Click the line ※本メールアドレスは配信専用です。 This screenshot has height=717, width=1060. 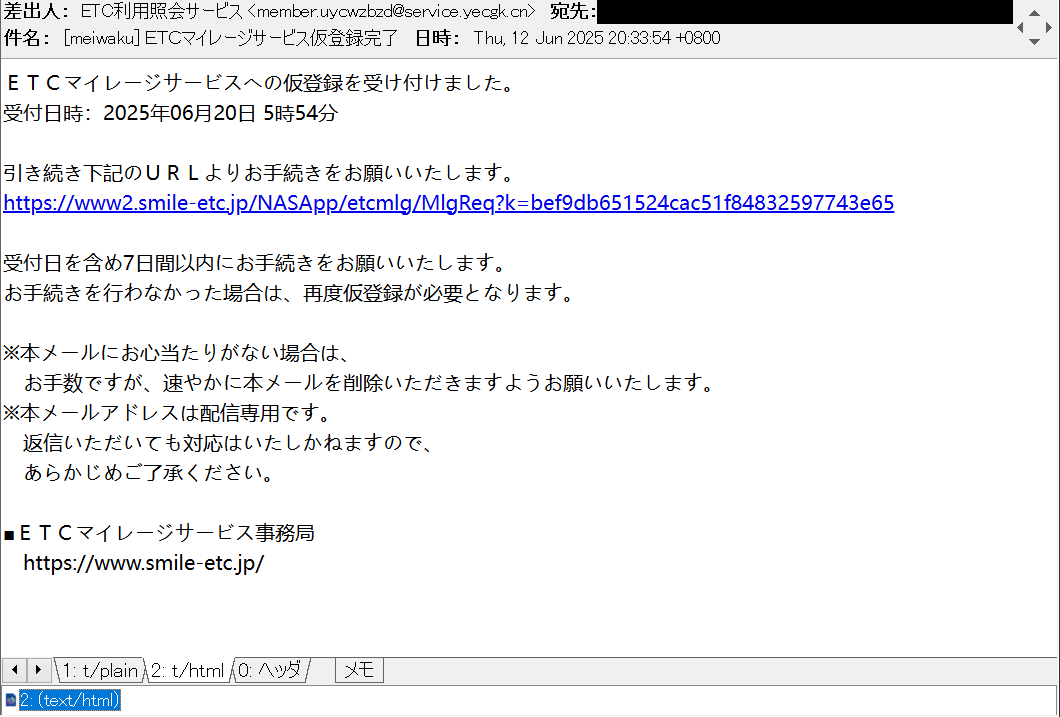pos(168,413)
